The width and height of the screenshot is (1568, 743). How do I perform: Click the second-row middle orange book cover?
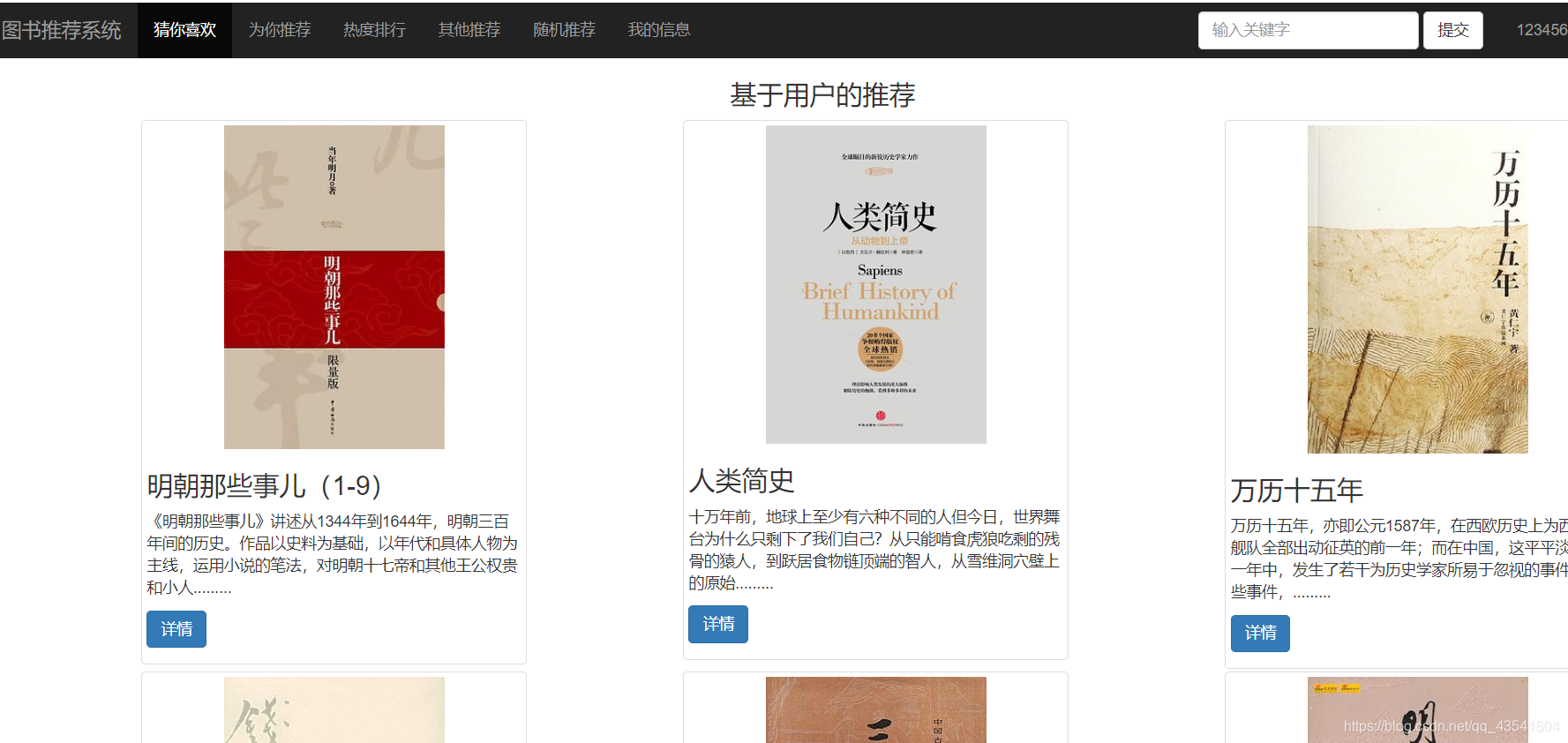[x=876, y=709]
